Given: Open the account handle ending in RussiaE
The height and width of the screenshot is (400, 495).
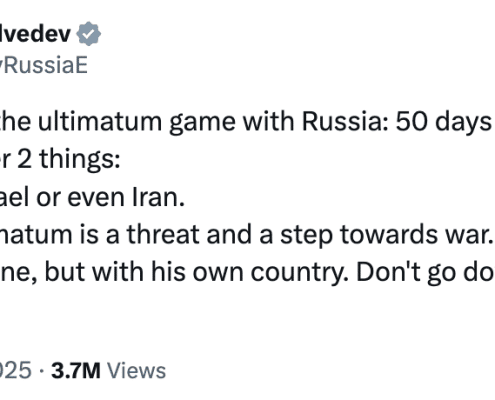Looking at the screenshot, I should [x=44, y=65].
